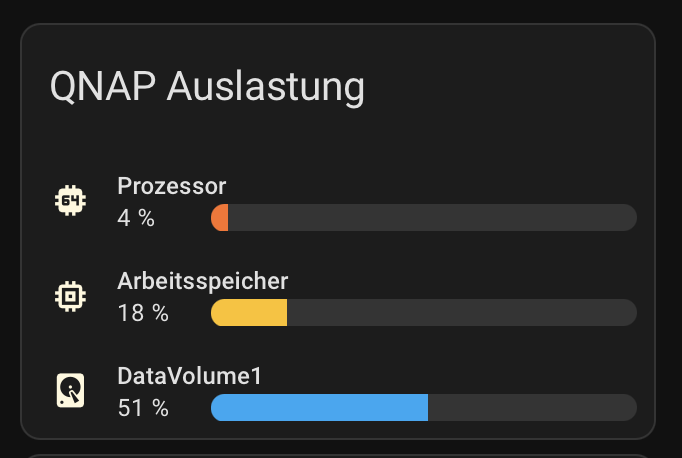Click the next card below QNAP Auslastung

click(x=338, y=456)
